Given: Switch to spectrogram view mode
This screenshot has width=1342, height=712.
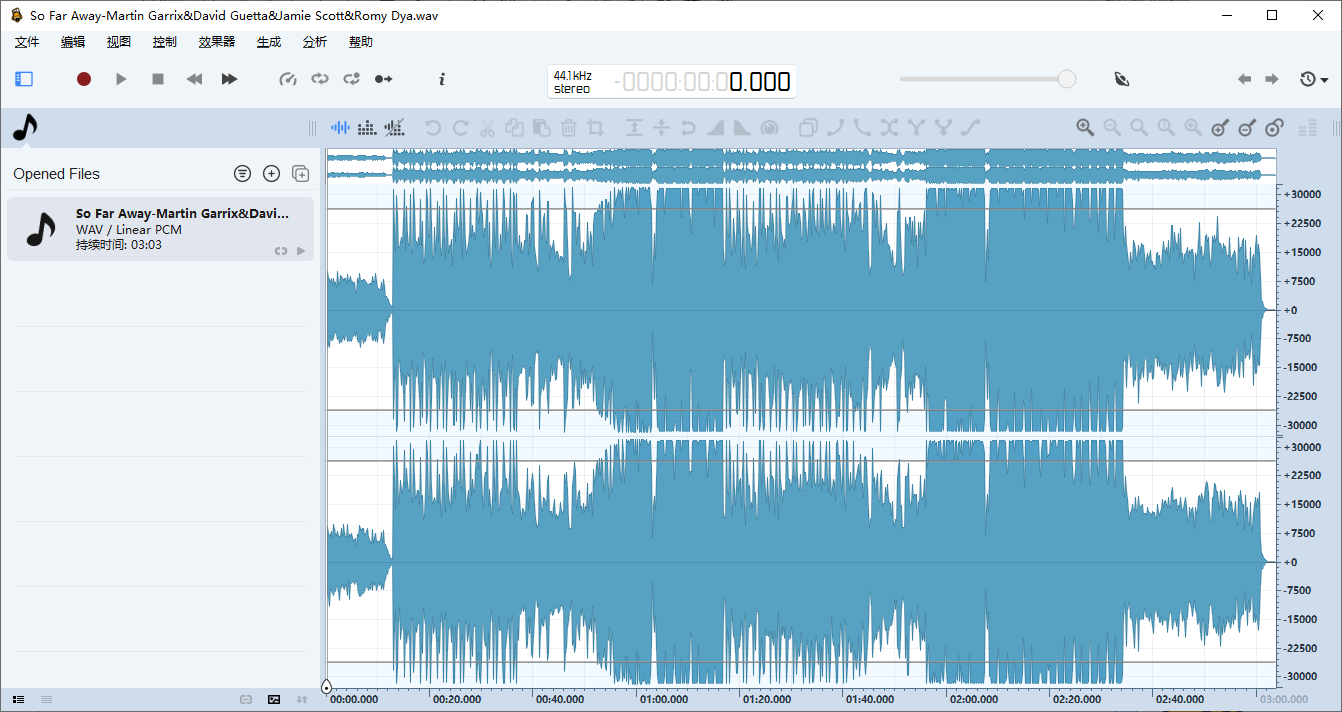Looking at the screenshot, I should tap(366, 128).
